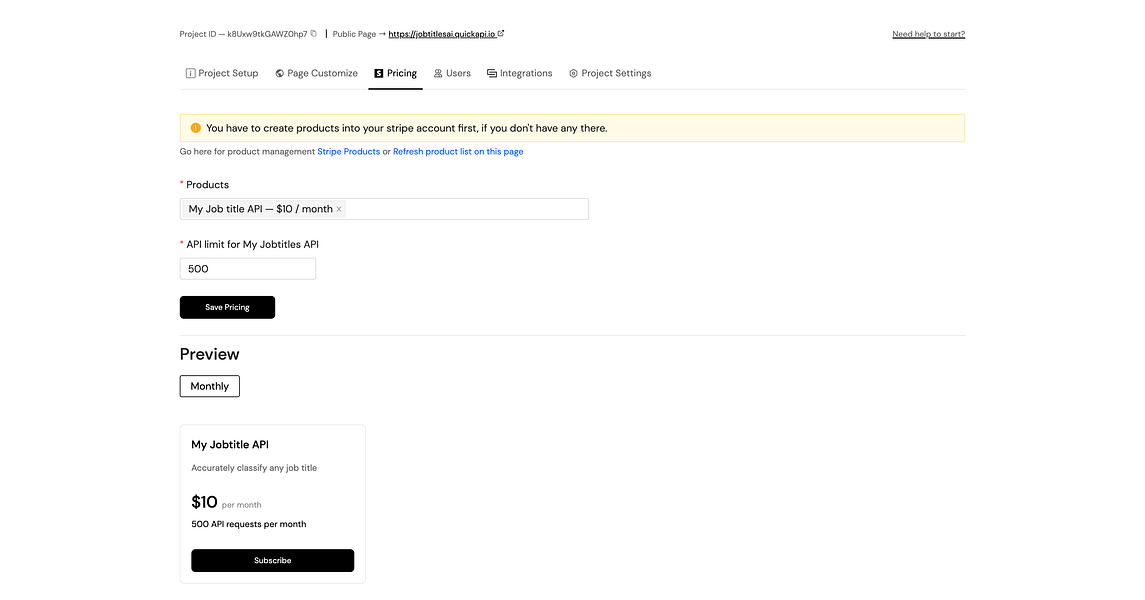Screen dimensions: 1145x600
Task: Click the globe icon for Page Customize
Action: (280, 73)
